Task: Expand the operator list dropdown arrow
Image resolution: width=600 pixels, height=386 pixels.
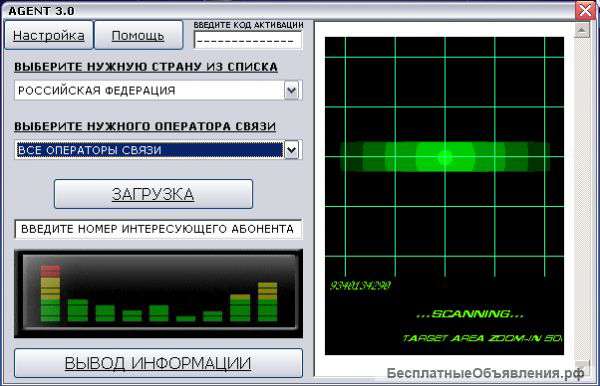Action: point(292,150)
